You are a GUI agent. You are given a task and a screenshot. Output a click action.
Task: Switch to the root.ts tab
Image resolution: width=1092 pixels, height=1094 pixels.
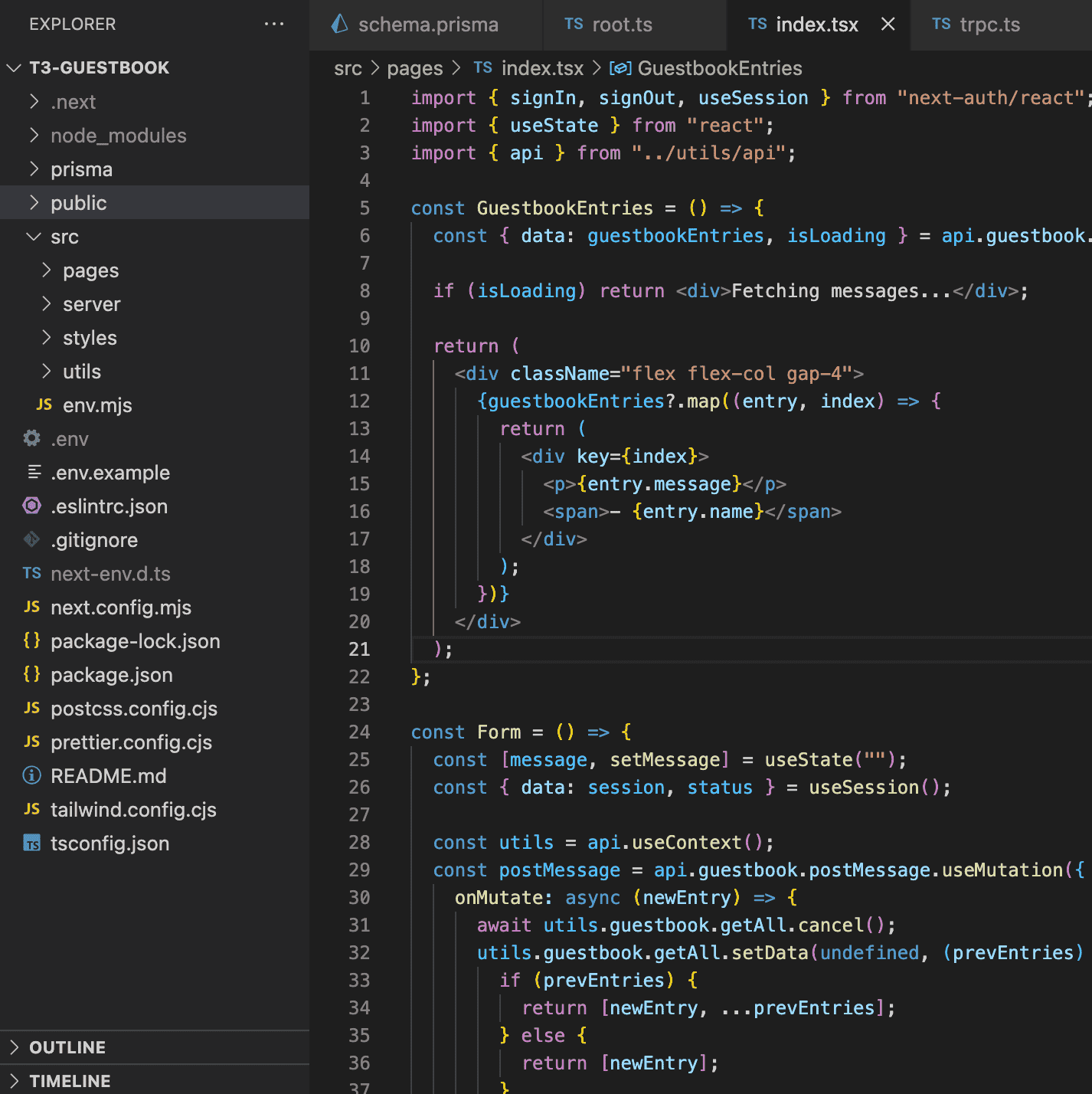tap(622, 25)
